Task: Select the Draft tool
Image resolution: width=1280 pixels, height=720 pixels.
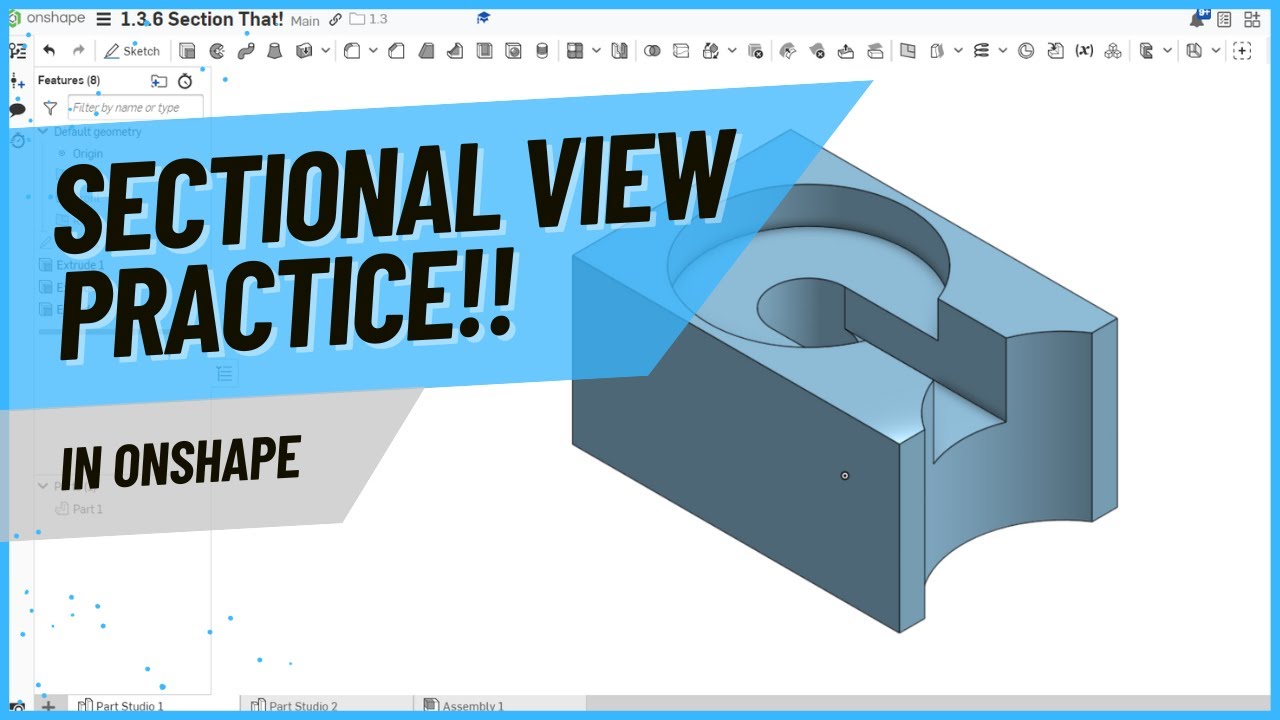Action: (426, 51)
